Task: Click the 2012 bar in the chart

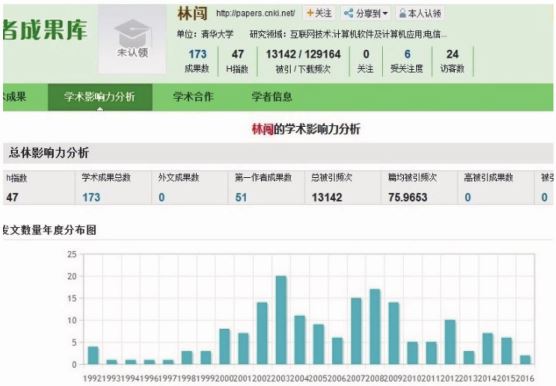Action: [450, 342]
